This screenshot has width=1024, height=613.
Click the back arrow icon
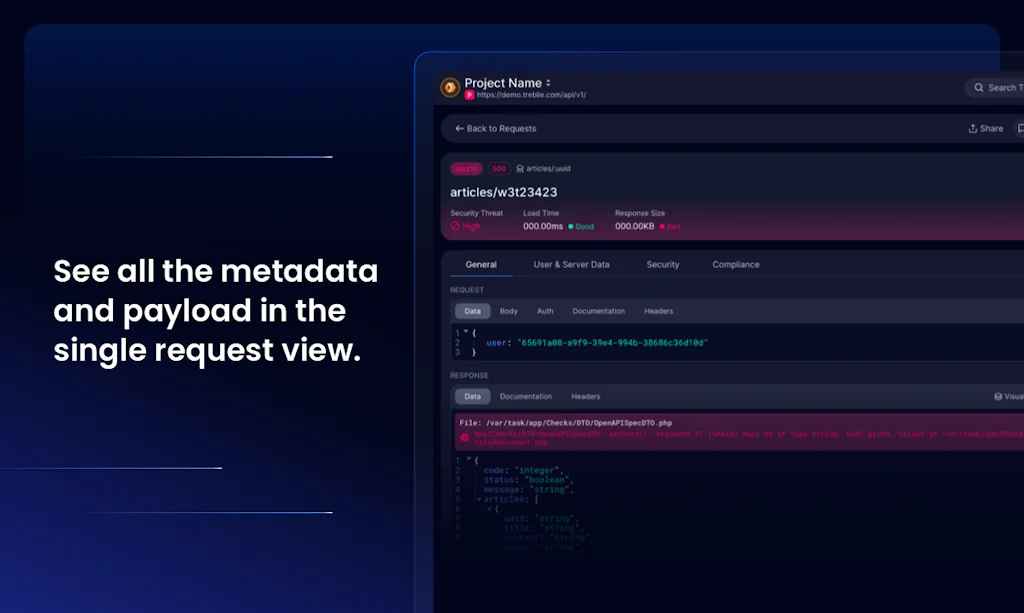click(459, 129)
